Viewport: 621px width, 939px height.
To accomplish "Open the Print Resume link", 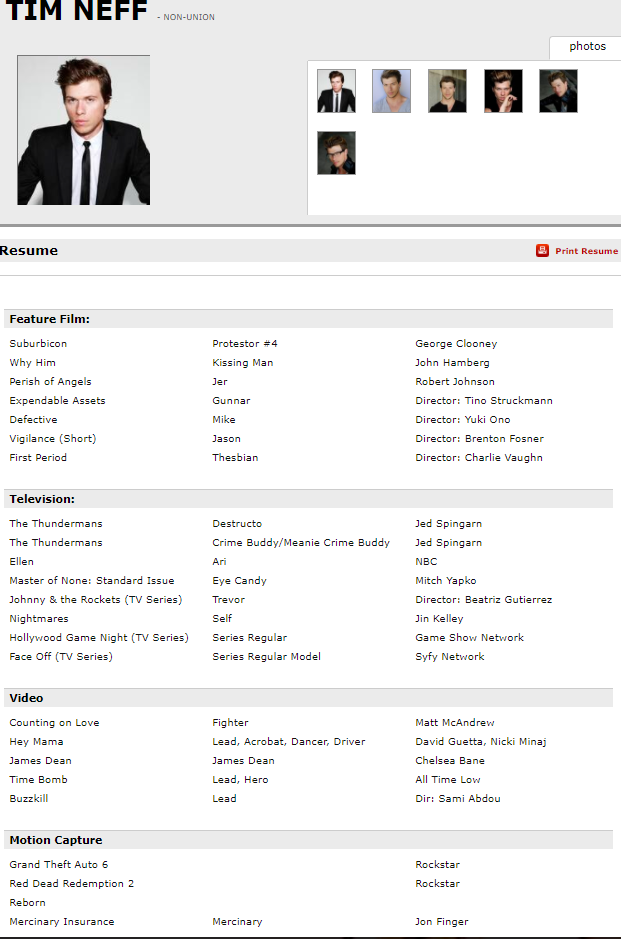I will pos(586,251).
